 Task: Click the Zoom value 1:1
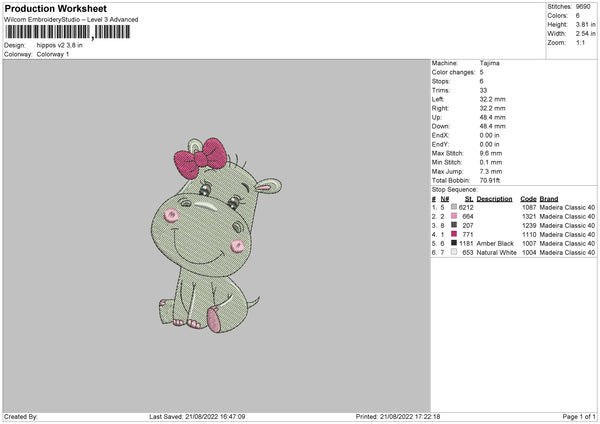(x=580, y=43)
